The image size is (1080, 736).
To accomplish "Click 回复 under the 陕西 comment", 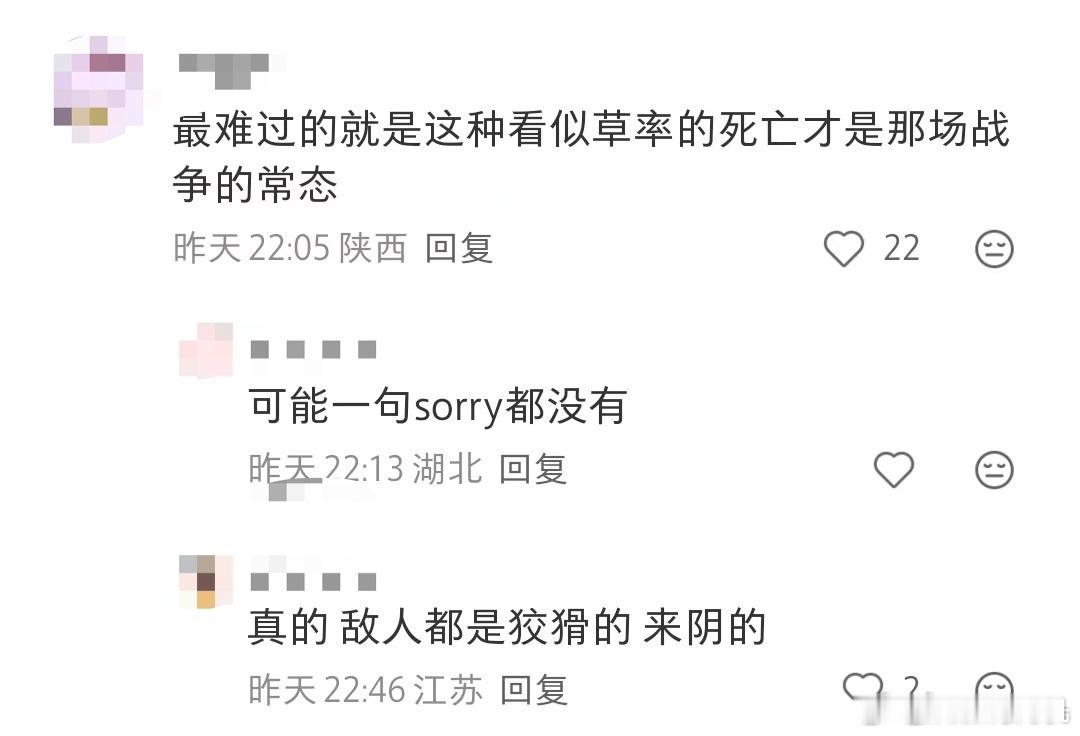I will click(459, 248).
